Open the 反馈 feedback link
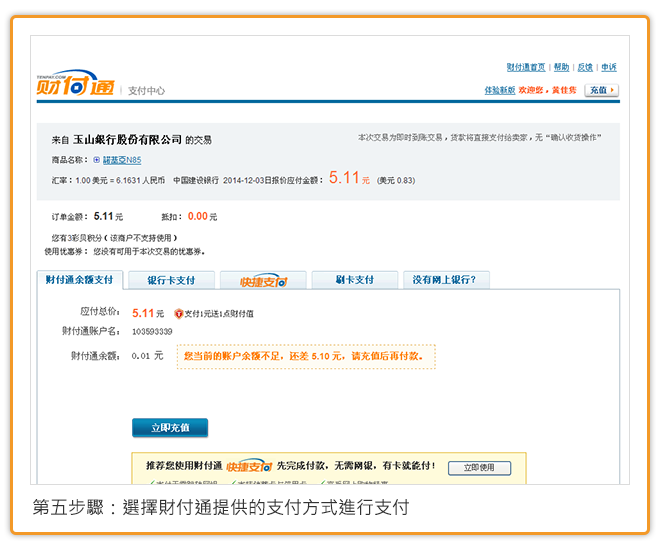The width and height of the screenshot is (660, 550). pos(585,67)
